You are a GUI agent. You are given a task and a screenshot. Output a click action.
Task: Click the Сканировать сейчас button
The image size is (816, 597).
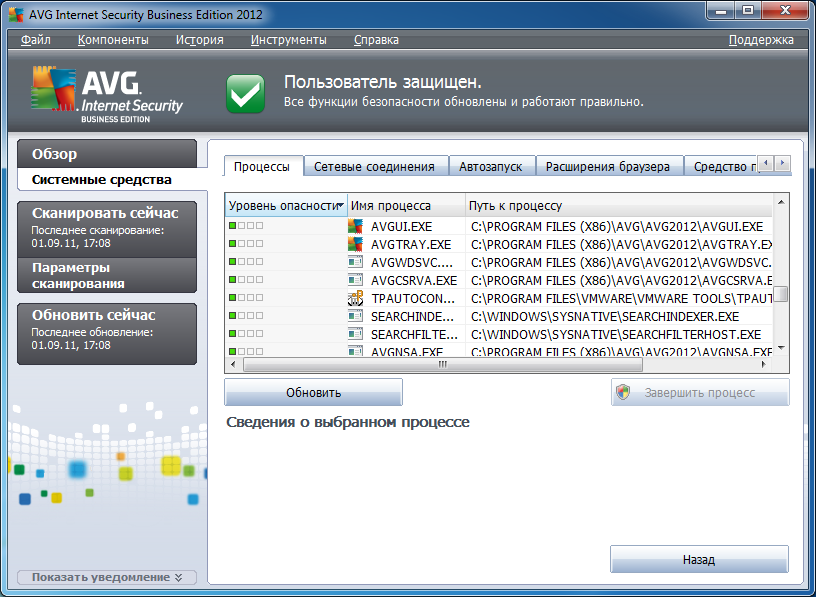coord(107,228)
